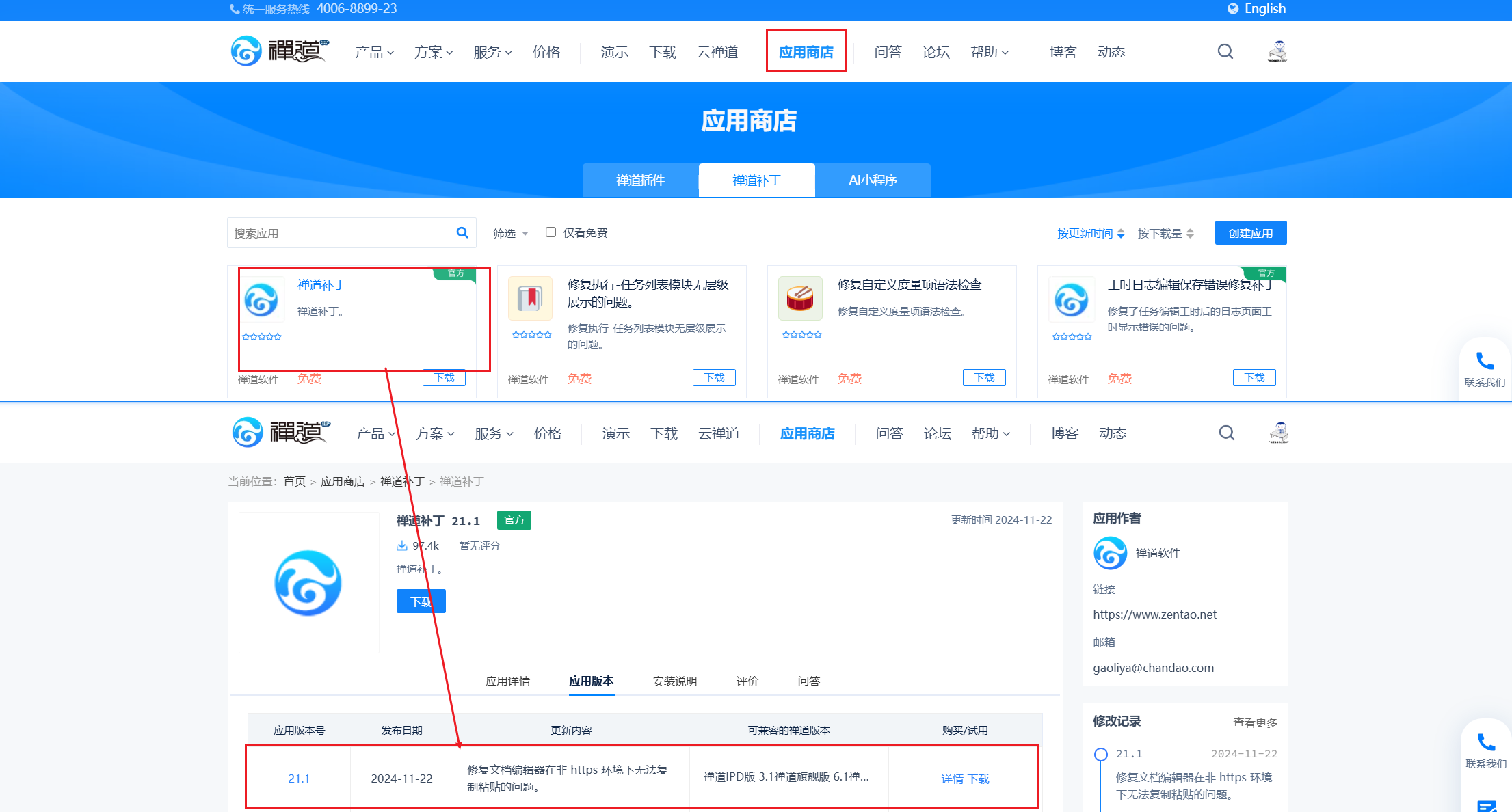Image resolution: width=1512 pixels, height=812 pixels.
Task: Sort by 按下载量
Action: tap(1166, 233)
